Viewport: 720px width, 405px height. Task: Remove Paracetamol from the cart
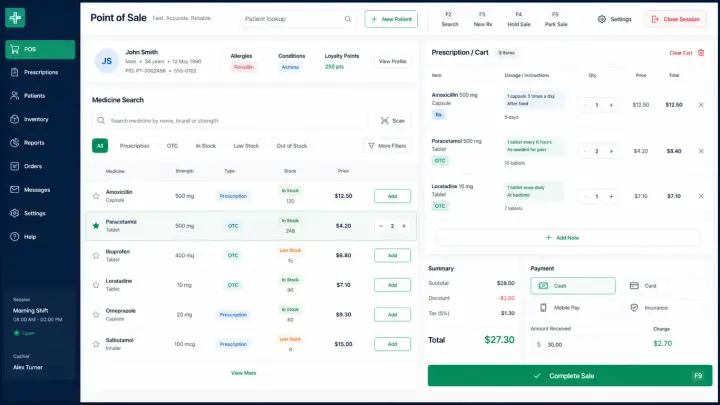point(701,151)
